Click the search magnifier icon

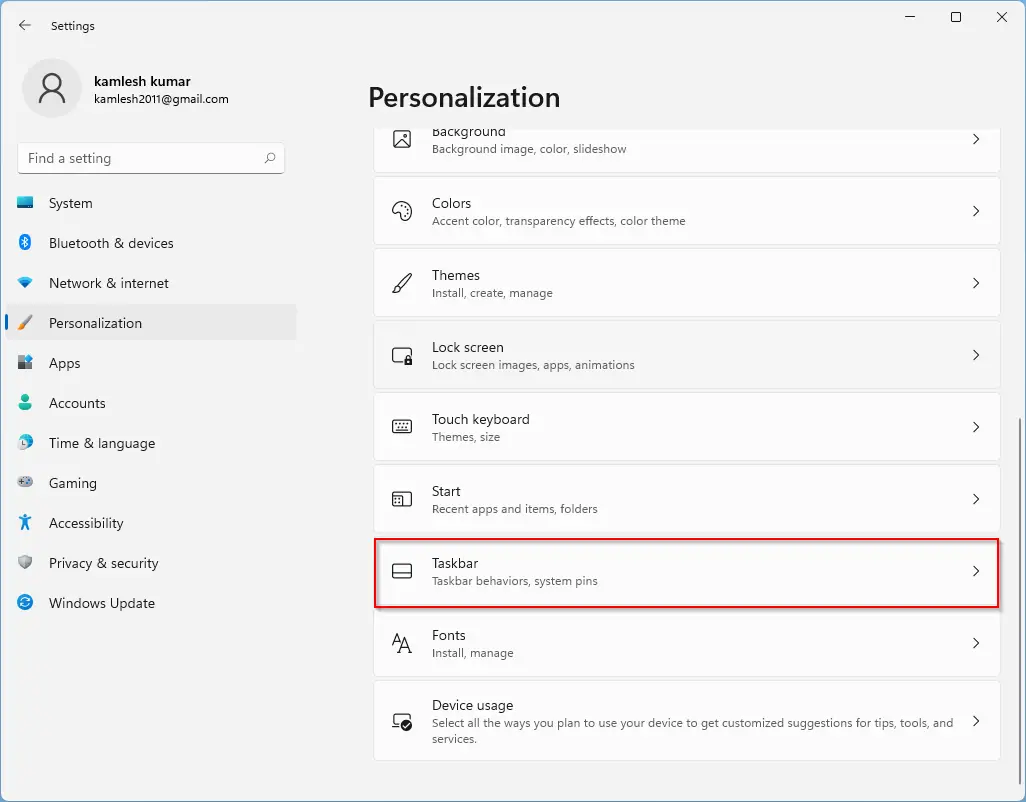coord(270,158)
